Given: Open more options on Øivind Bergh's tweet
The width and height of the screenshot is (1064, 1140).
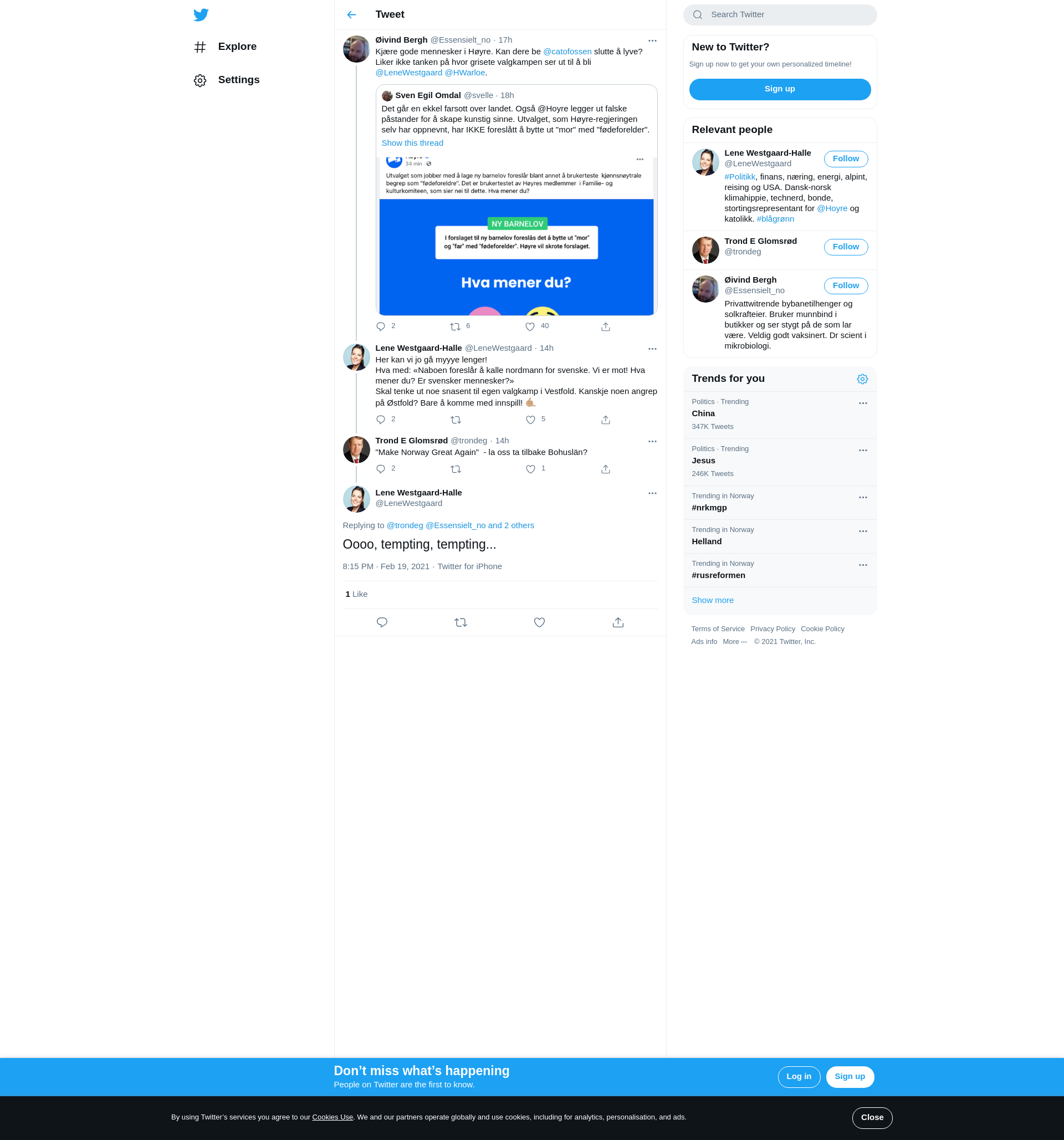Looking at the screenshot, I should [652, 40].
